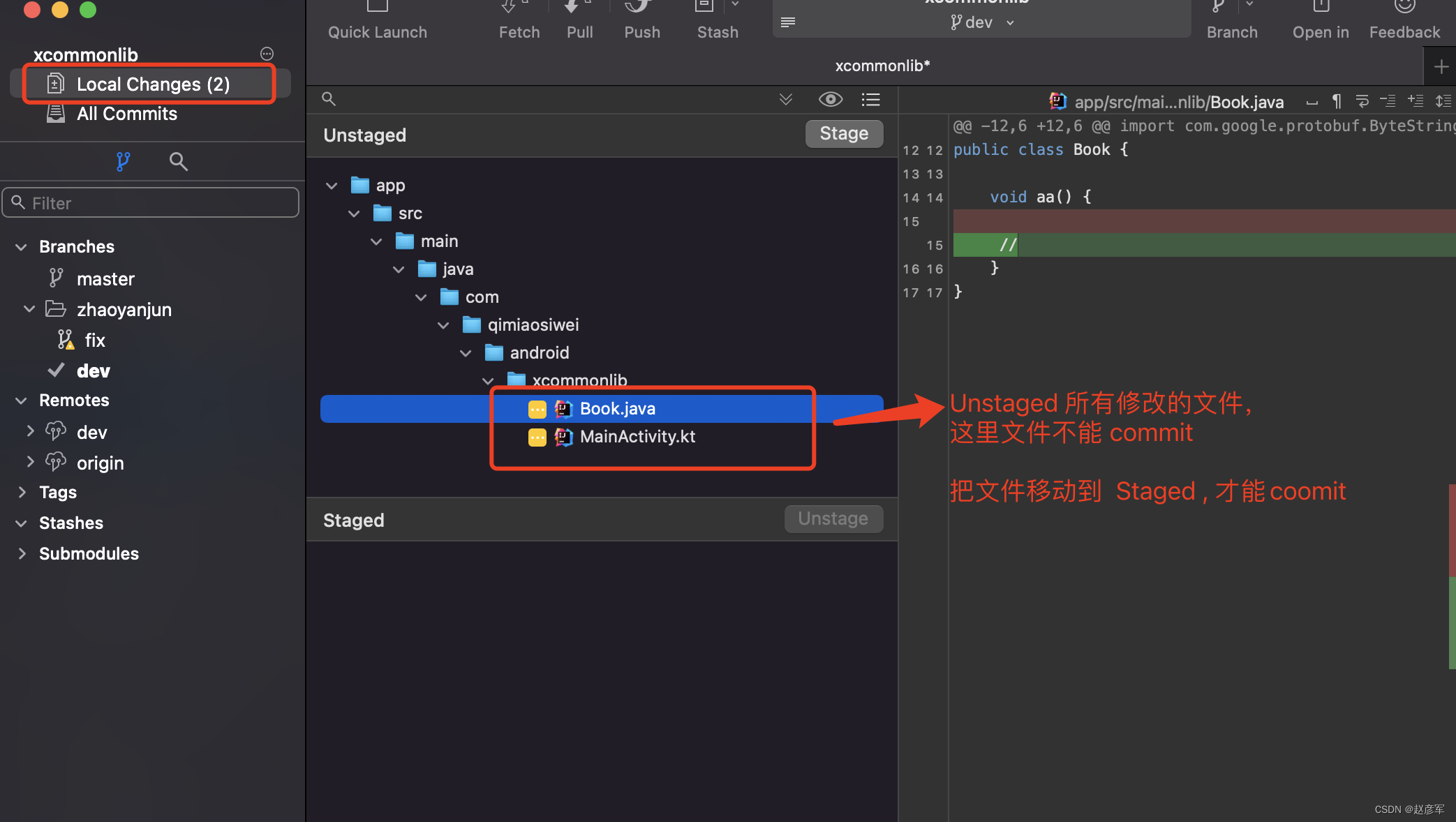The width and height of the screenshot is (1456, 822).
Task: Click the Open in toolbar button
Action: pyautogui.click(x=1321, y=20)
